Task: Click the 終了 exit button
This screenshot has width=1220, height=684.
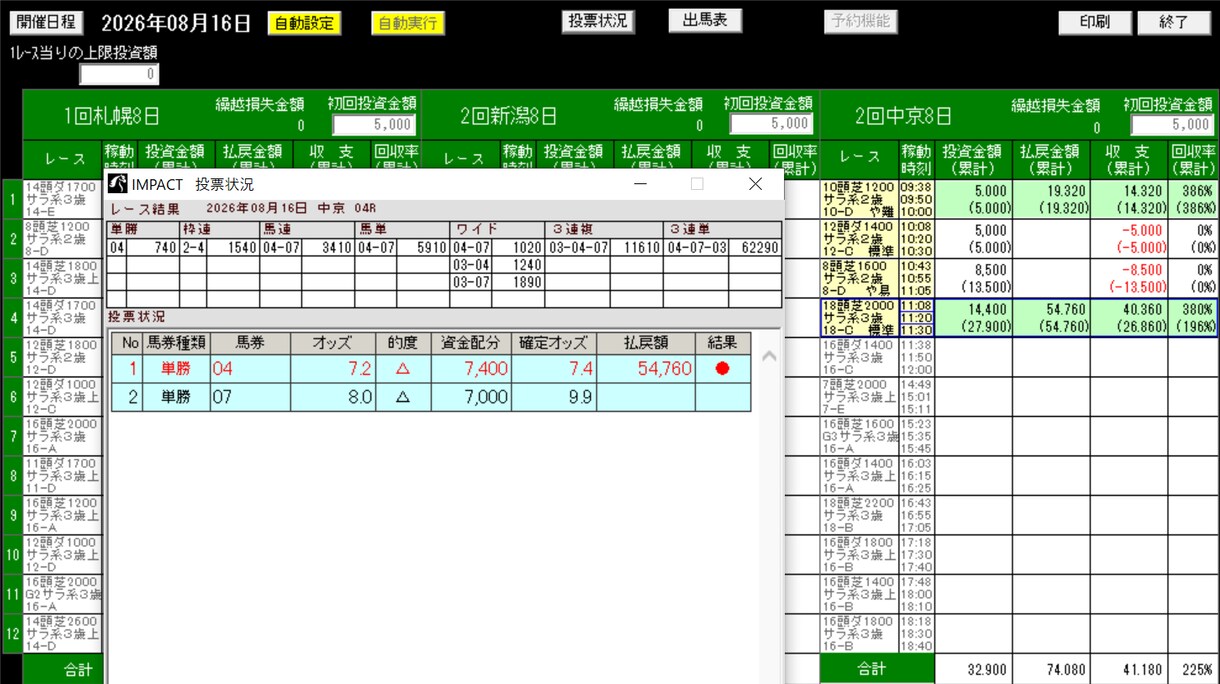Action: (1174, 23)
